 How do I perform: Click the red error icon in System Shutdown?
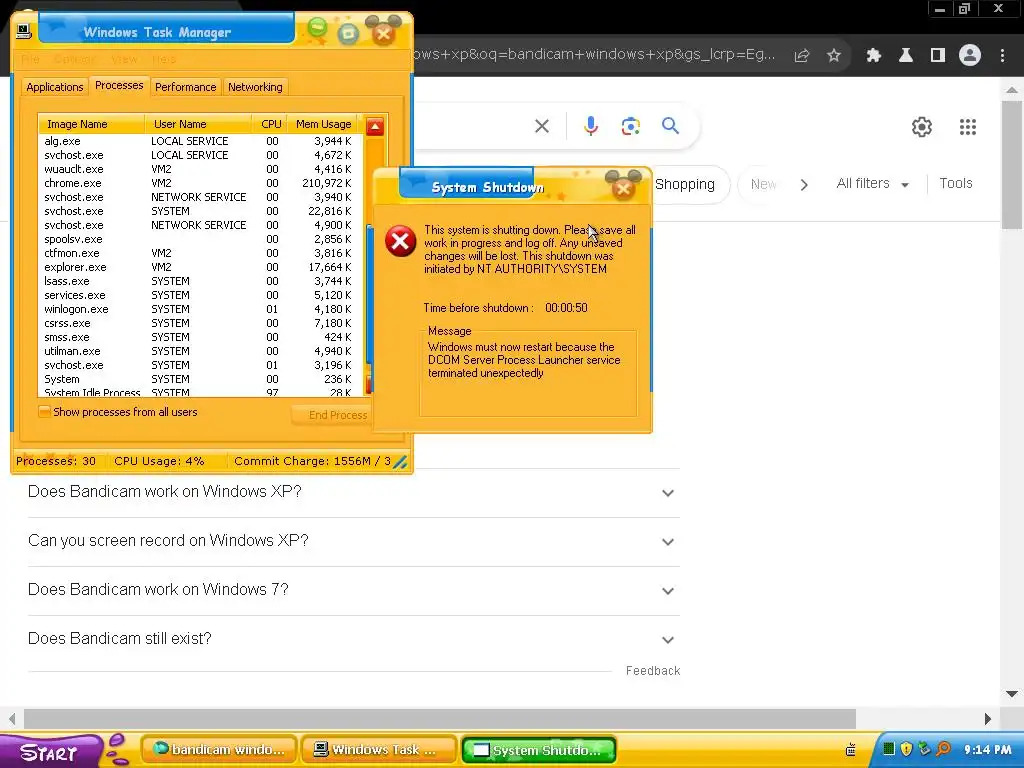(x=400, y=241)
